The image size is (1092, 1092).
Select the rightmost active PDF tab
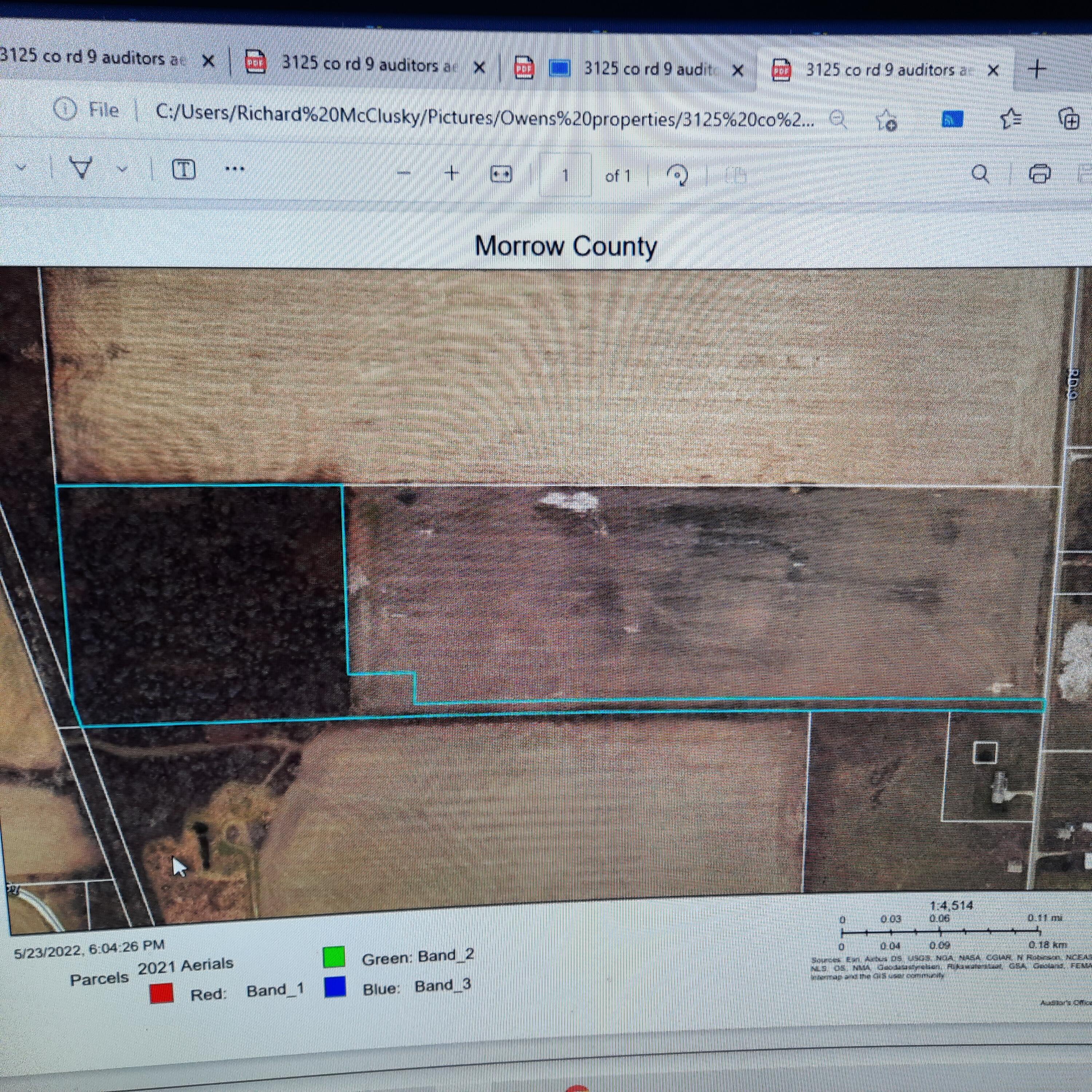point(886,70)
